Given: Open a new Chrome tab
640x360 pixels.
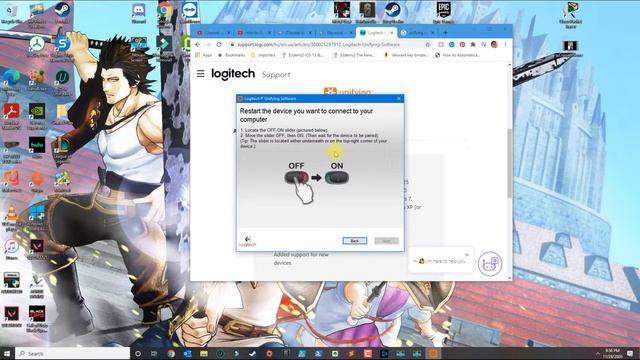Looking at the screenshot, I should coord(445,33).
